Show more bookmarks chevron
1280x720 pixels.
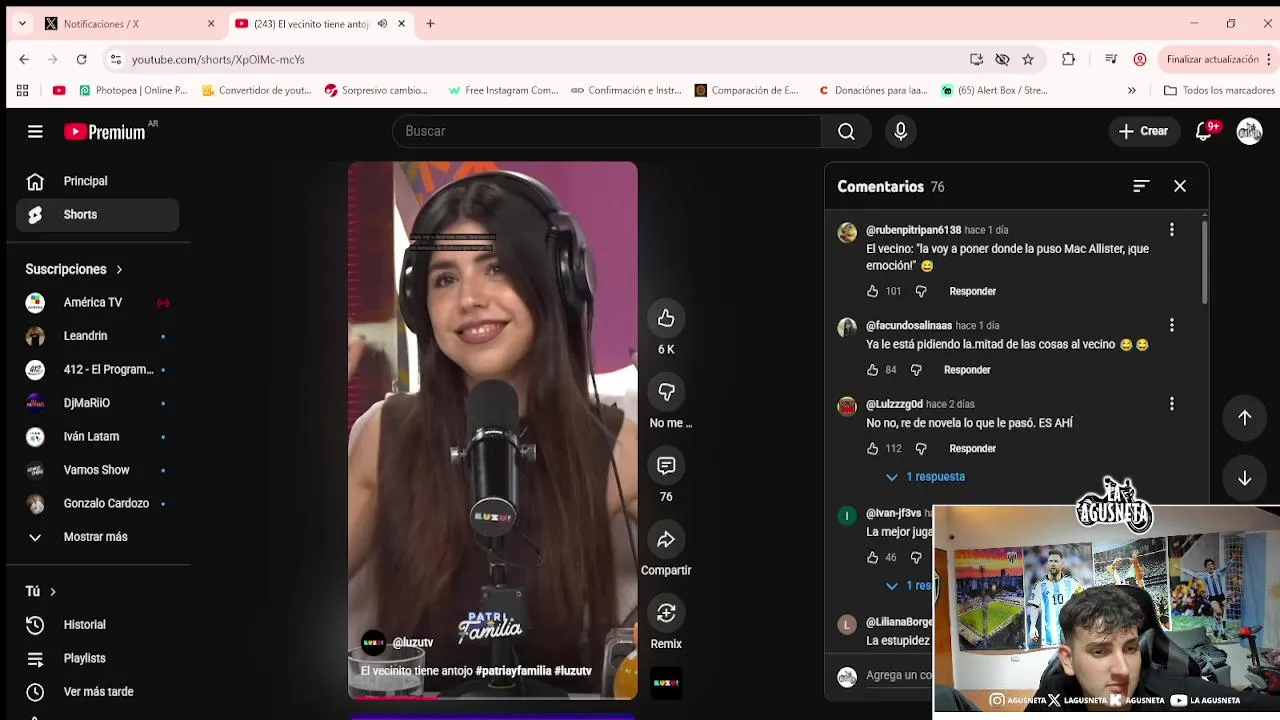[1132, 90]
